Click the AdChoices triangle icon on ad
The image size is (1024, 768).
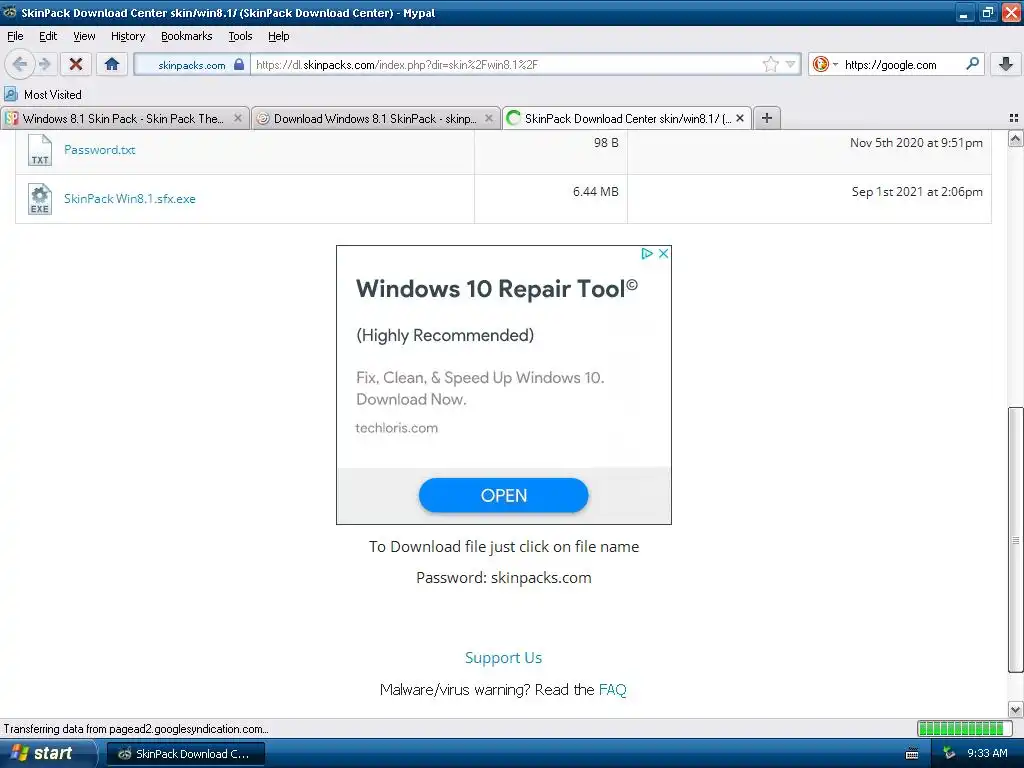click(647, 253)
